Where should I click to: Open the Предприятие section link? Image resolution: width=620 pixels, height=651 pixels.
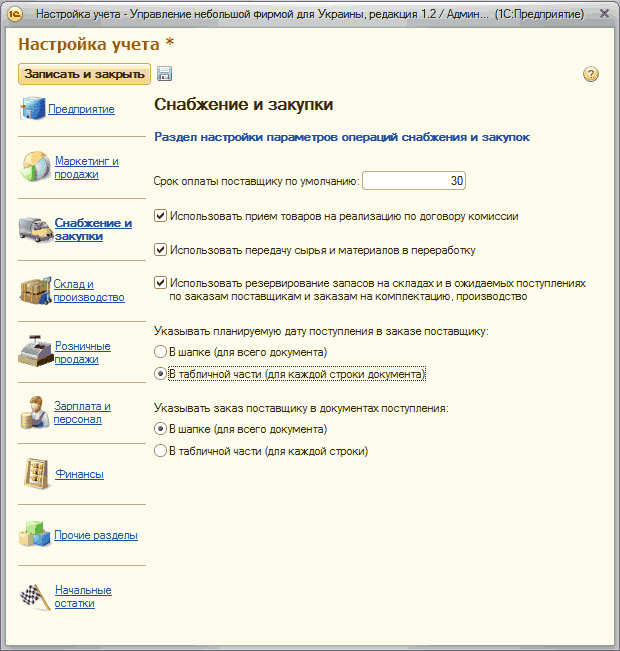pyautogui.click(x=81, y=109)
